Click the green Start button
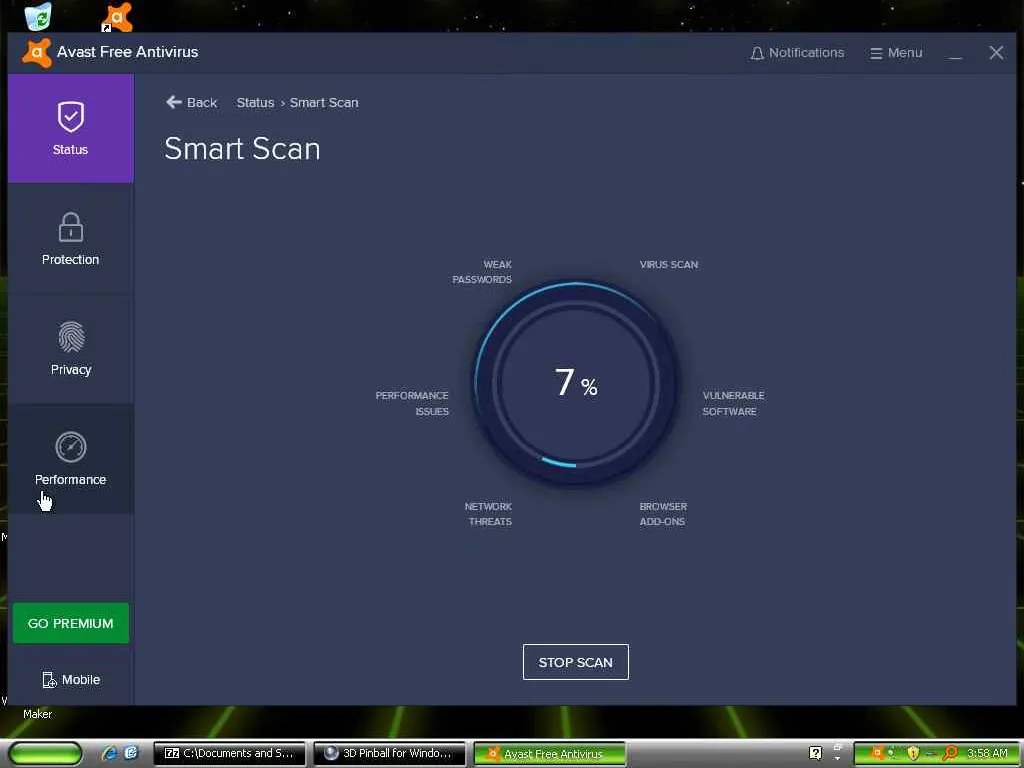Viewport: 1024px width, 768px height. pyautogui.click(x=46, y=753)
